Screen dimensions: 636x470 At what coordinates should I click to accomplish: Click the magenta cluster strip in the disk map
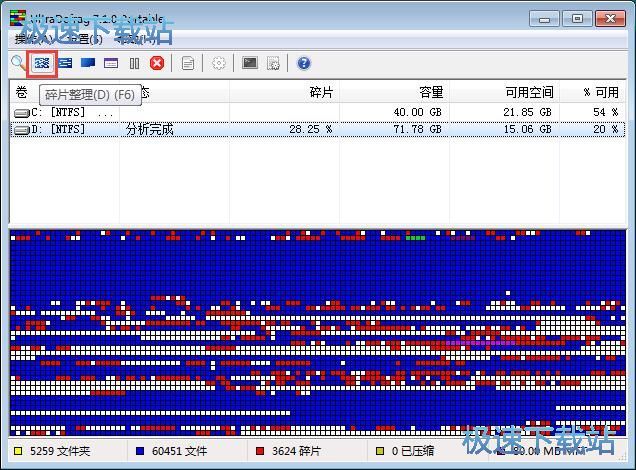tap(481, 343)
